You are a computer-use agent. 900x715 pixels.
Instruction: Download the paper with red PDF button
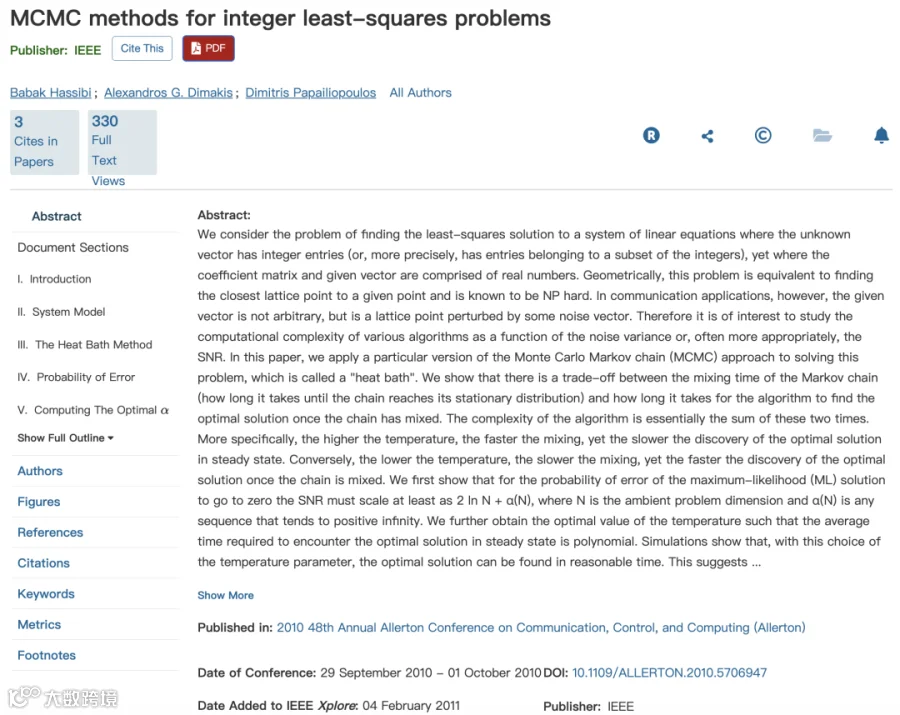[208, 48]
